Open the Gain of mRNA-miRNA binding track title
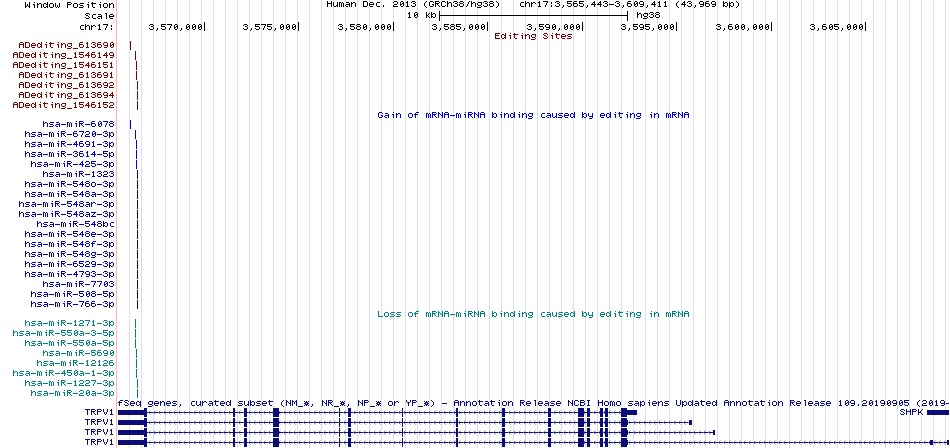Image resolution: width=950 pixels, height=448 pixels. coord(533,115)
